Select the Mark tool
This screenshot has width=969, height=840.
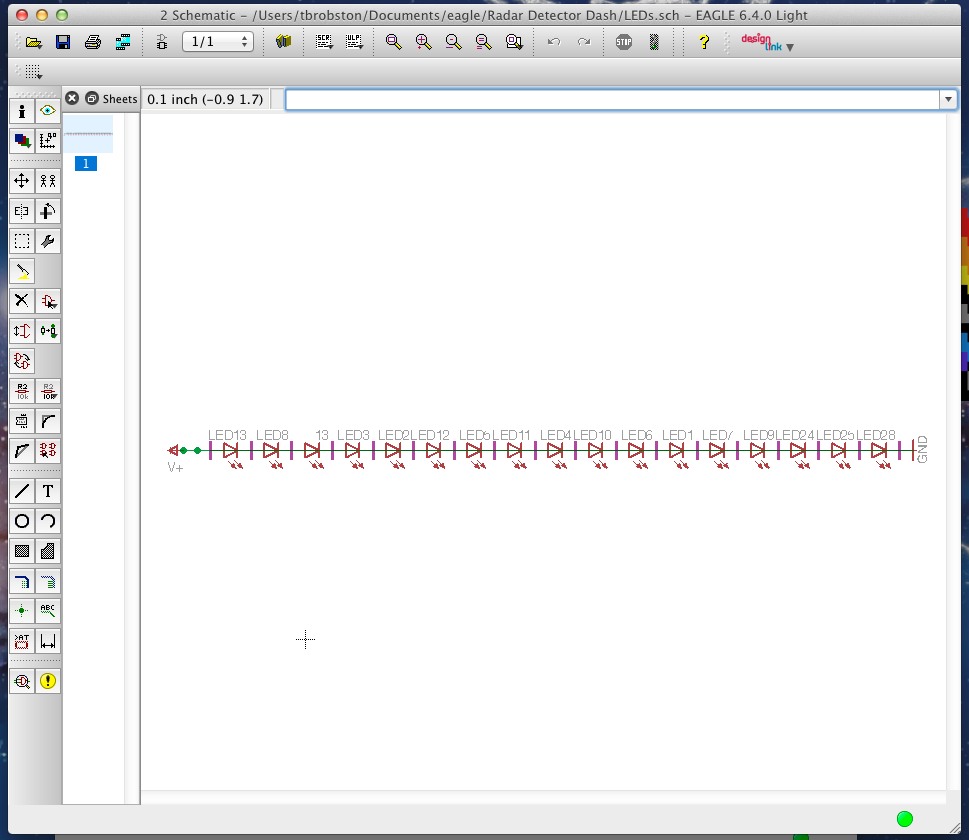[x=48, y=141]
